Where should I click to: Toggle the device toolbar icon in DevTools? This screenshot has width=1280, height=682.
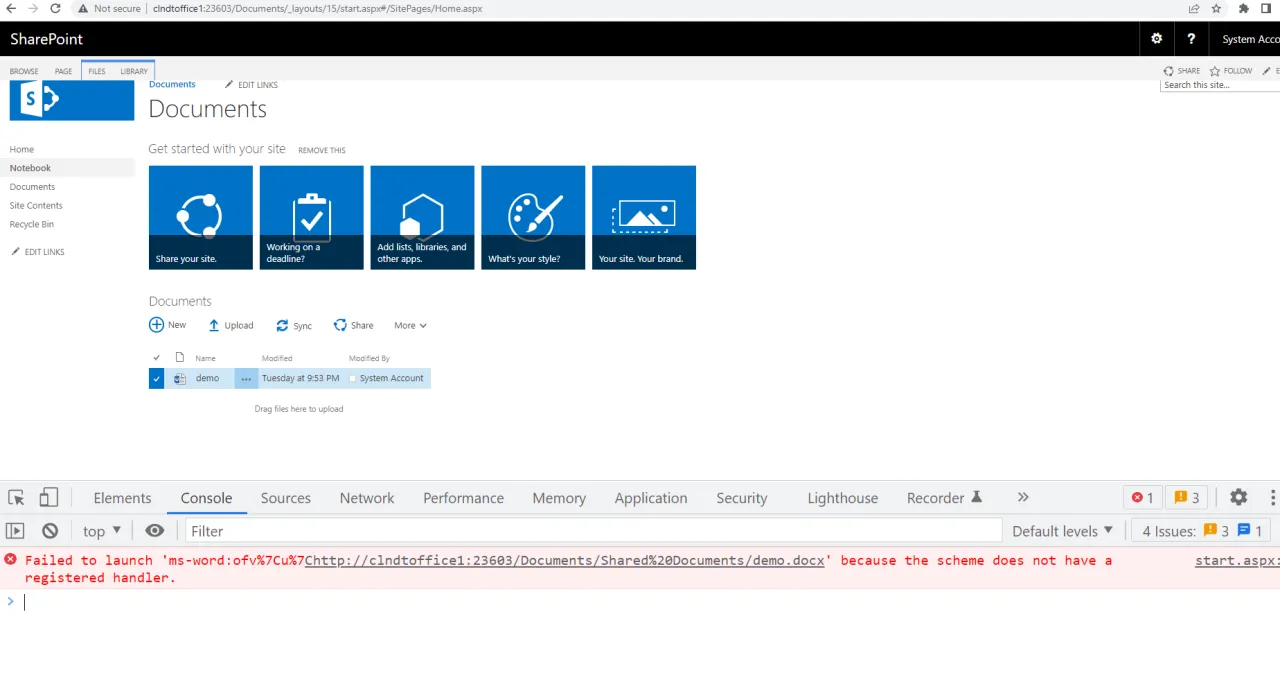point(48,498)
